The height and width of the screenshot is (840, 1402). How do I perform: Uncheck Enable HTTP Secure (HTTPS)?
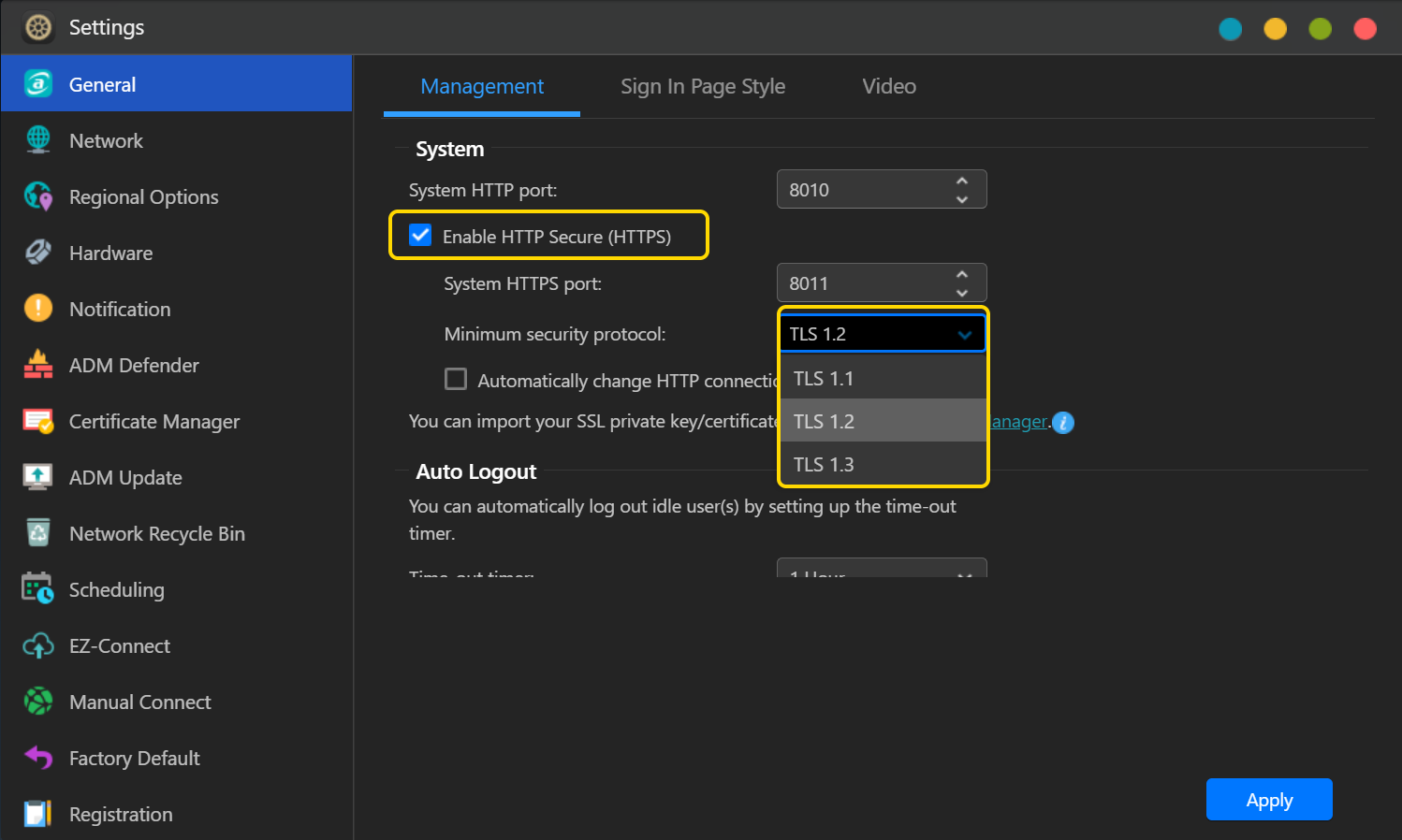pyautogui.click(x=420, y=235)
